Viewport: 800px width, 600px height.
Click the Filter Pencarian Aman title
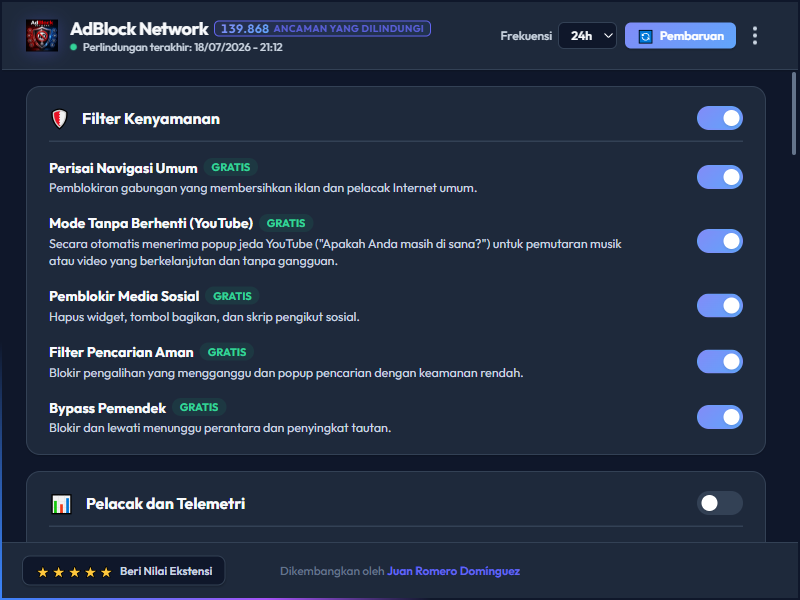click(121, 353)
